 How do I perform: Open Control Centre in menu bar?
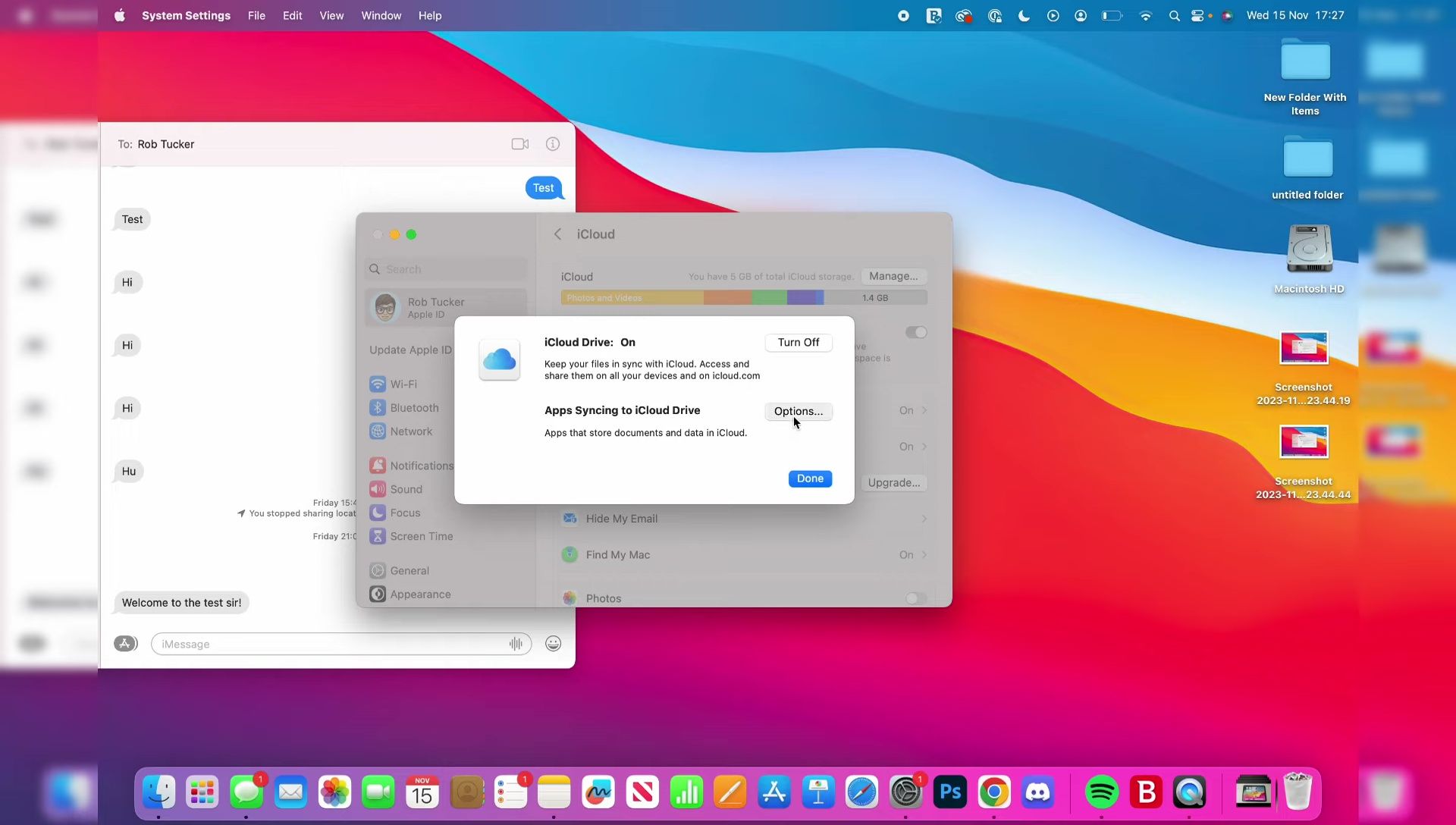click(1197, 15)
